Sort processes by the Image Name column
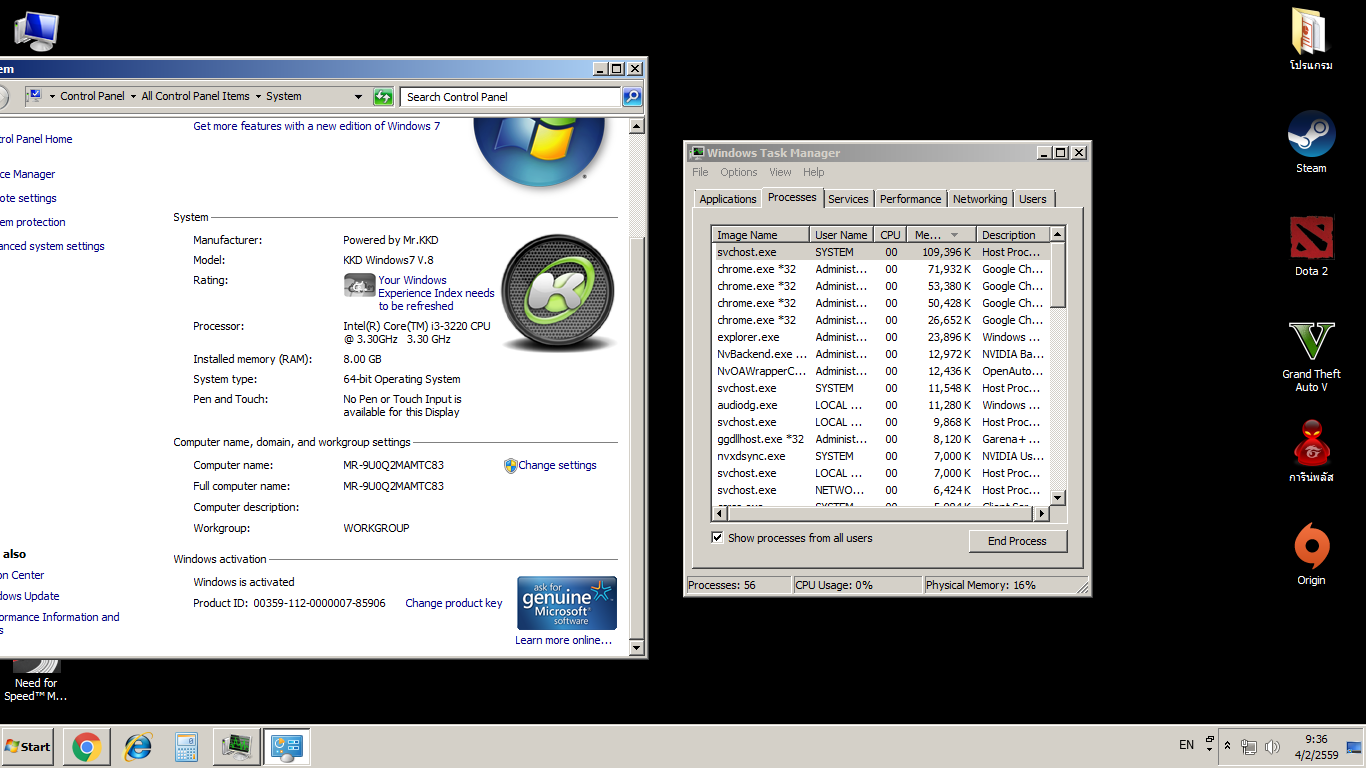The height and width of the screenshot is (768, 1366). pyautogui.click(x=760, y=235)
